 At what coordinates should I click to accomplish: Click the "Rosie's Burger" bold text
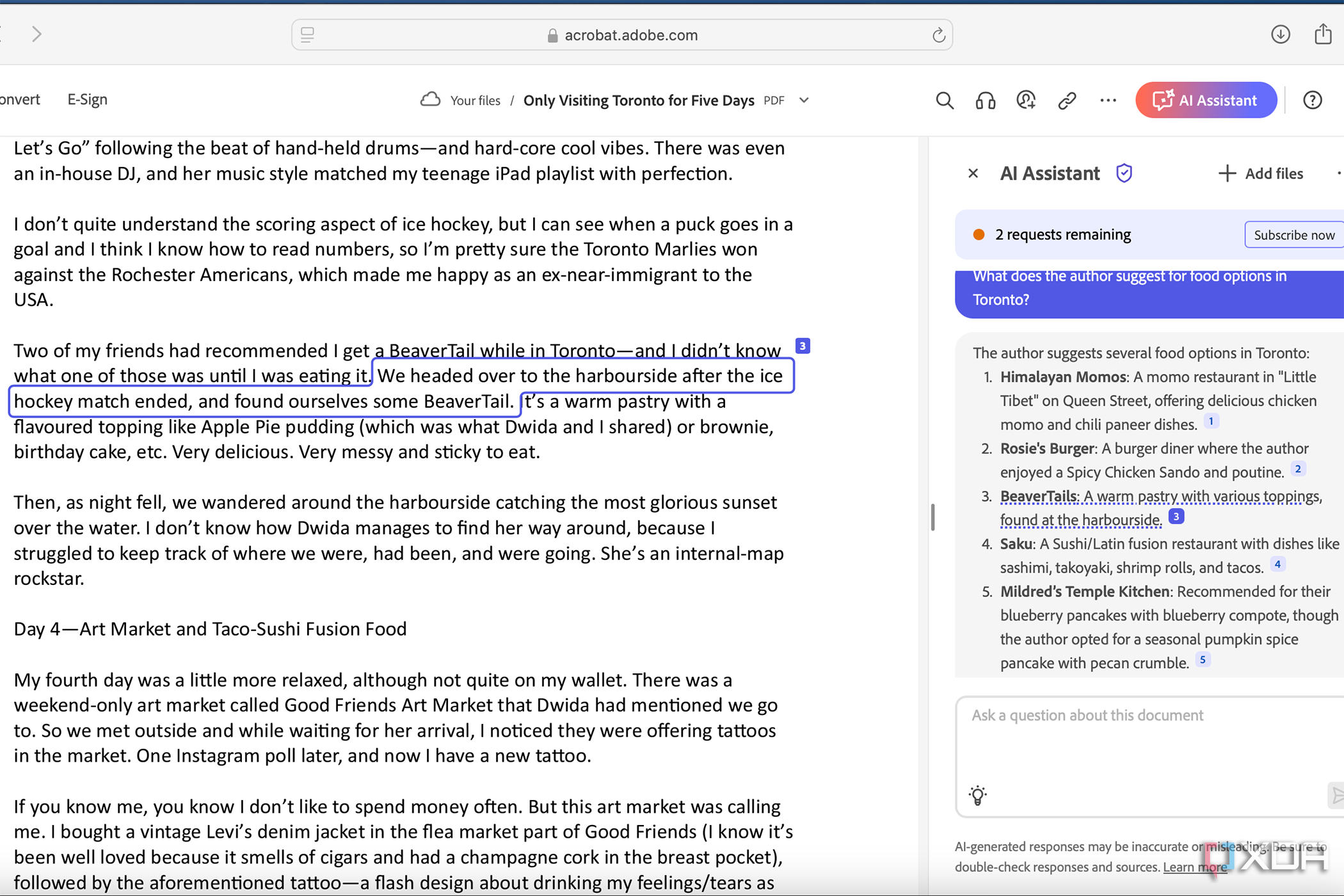pos(1047,449)
